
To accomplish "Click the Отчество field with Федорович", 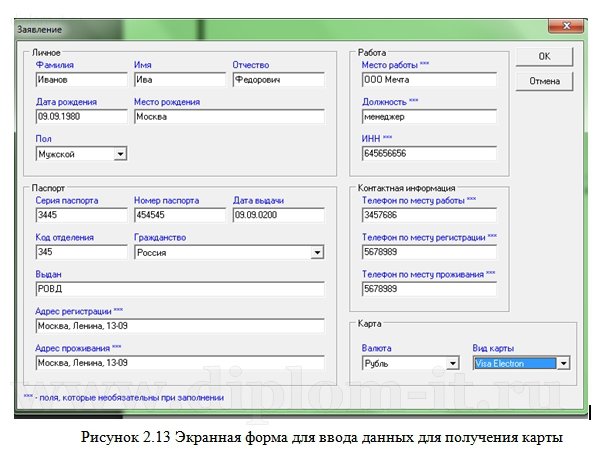I will click(279, 80).
